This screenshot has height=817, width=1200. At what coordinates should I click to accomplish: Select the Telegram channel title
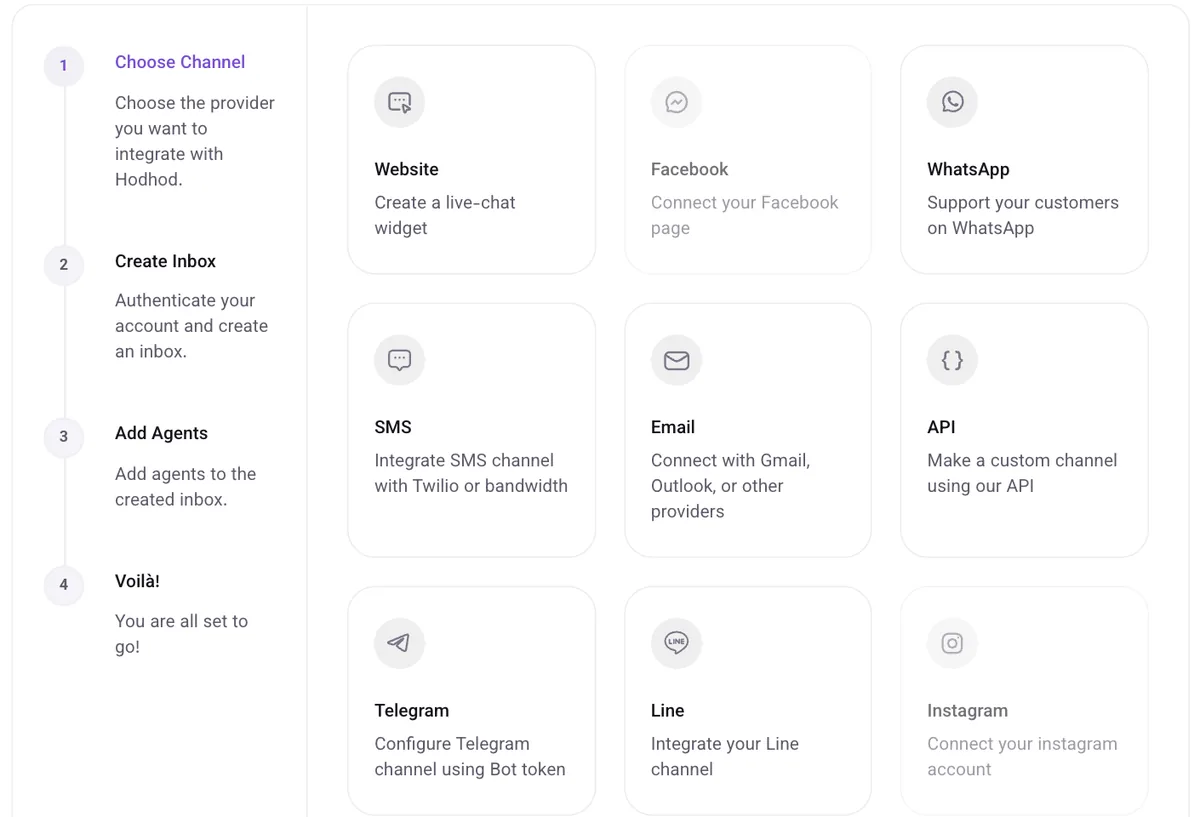click(x=412, y=710)
